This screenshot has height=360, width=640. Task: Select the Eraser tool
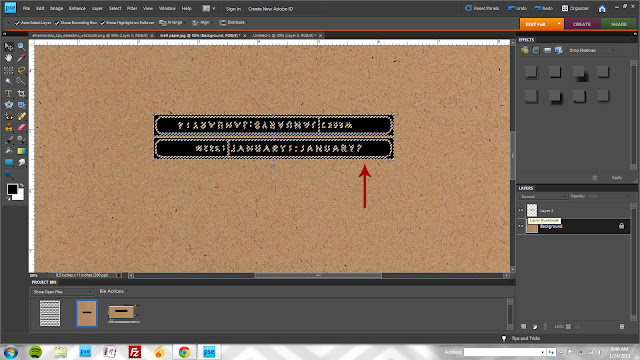click(21, 127)
